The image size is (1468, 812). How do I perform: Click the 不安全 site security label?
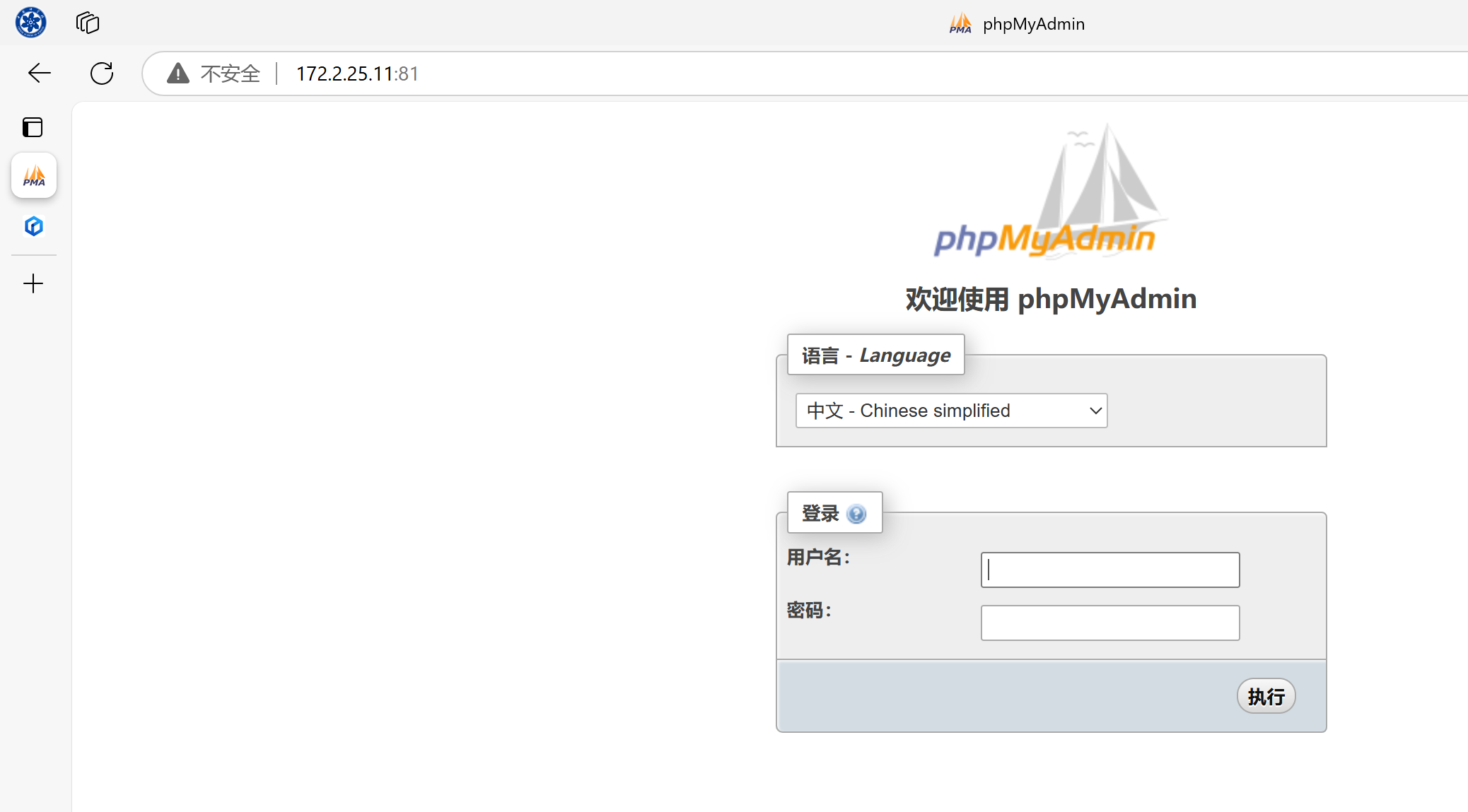coord(231,73)
